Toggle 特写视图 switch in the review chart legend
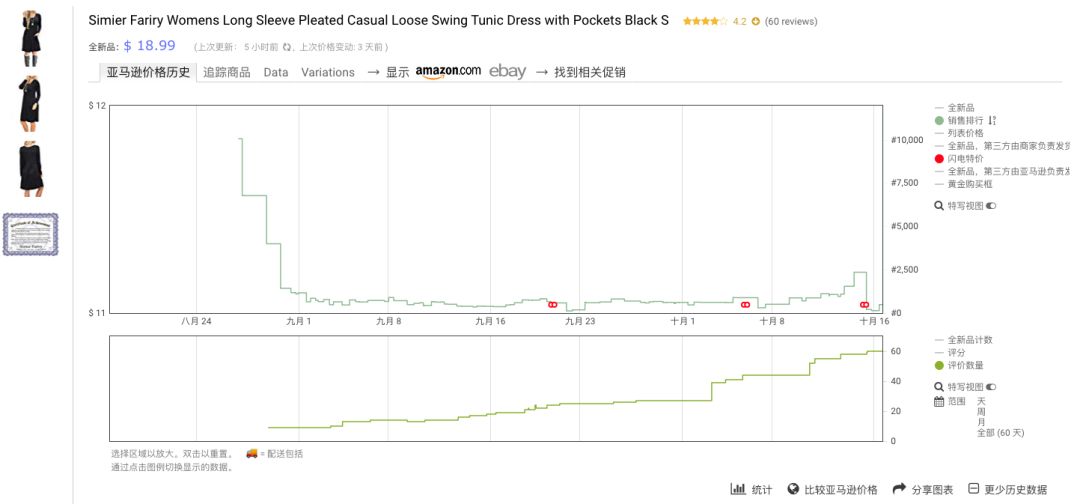The height and width of the screenshot is (504, 1080). [991, 387]
